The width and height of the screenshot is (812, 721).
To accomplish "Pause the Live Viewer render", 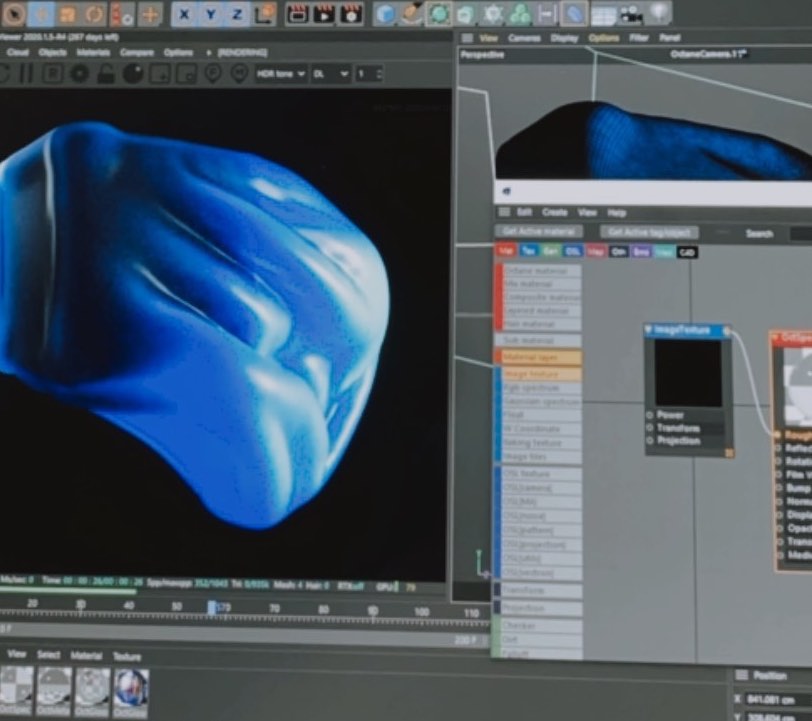I will click(27, 74).
